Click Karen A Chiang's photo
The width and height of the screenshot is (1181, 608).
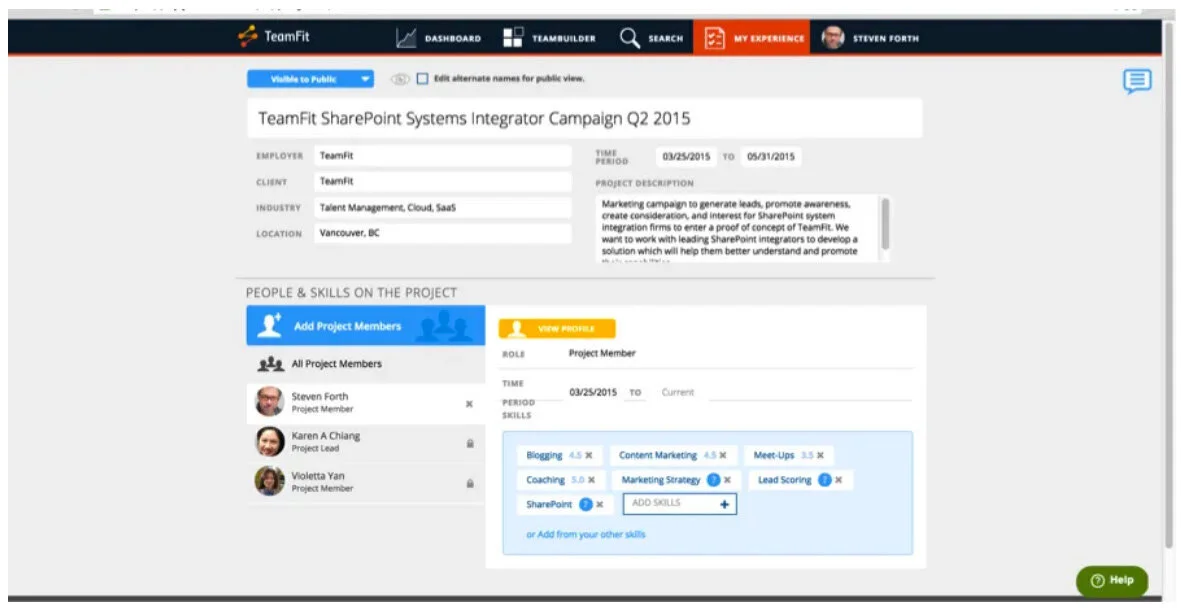click(270, 441)
